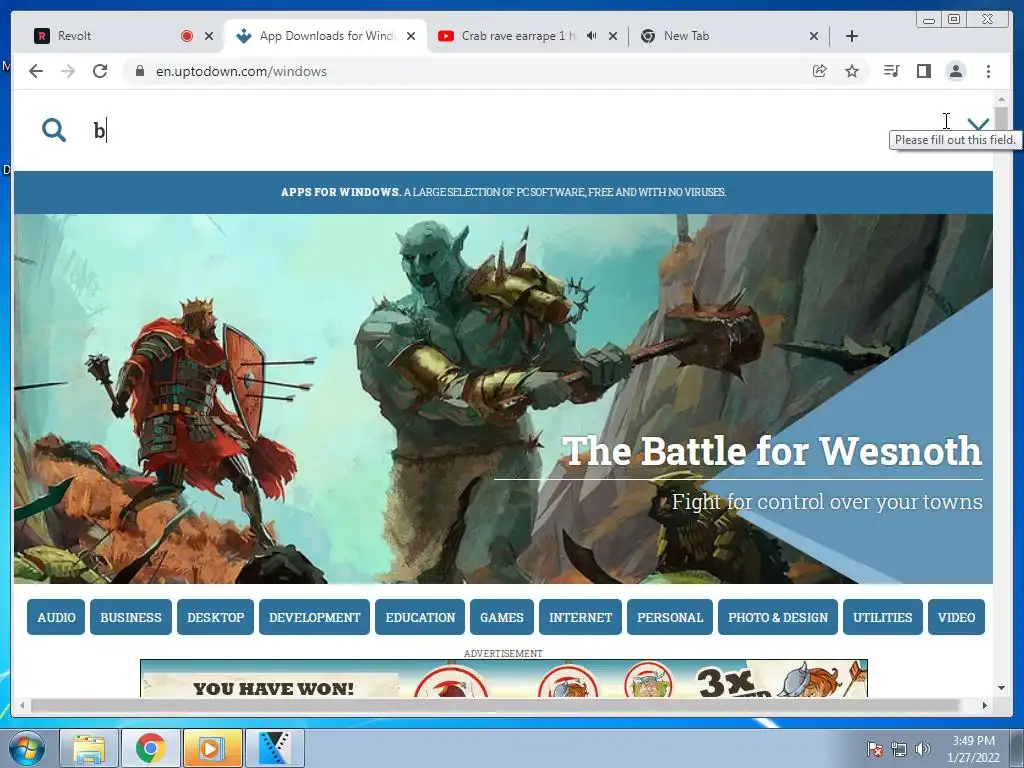Open the PERSONAL category
Image resolution: width=1024 pixels, height=768 pixels.
pos(670,617)
